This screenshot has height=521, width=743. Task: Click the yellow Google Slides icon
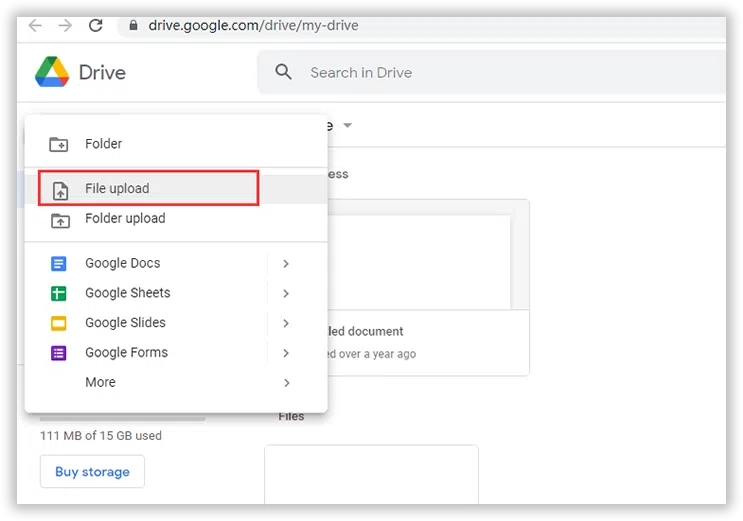59,324
